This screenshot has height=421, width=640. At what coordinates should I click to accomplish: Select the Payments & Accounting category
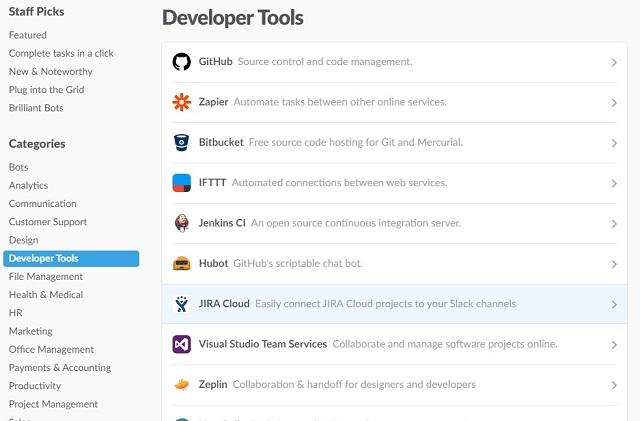pos(60,368)
